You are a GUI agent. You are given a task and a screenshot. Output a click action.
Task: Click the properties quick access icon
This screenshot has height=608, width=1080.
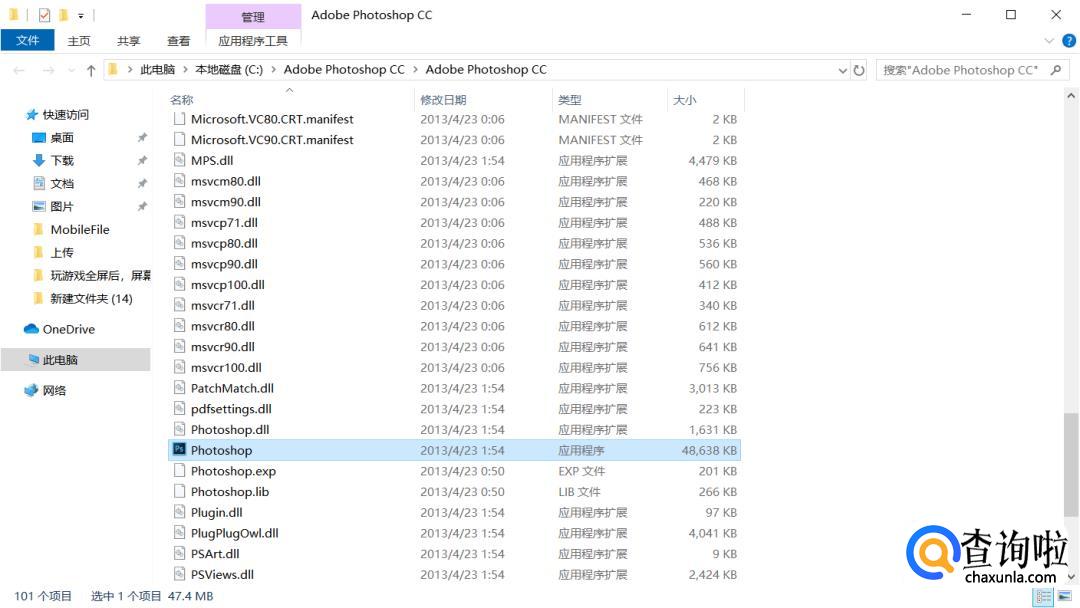coord(44,14)
